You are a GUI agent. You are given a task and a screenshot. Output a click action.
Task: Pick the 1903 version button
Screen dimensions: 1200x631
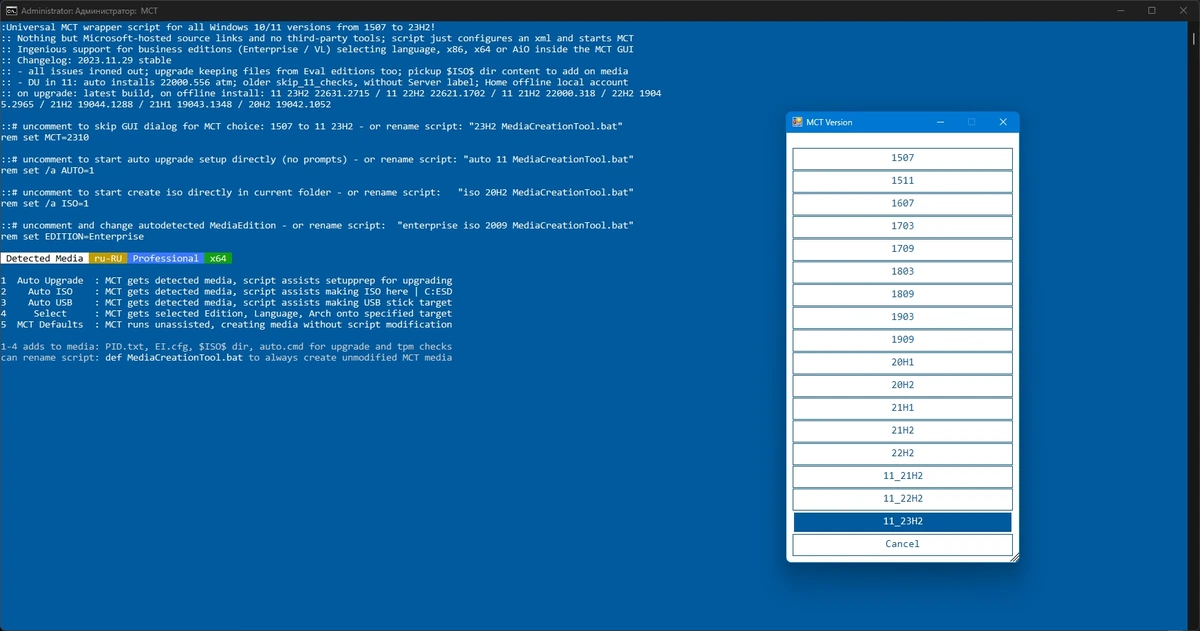902,317
